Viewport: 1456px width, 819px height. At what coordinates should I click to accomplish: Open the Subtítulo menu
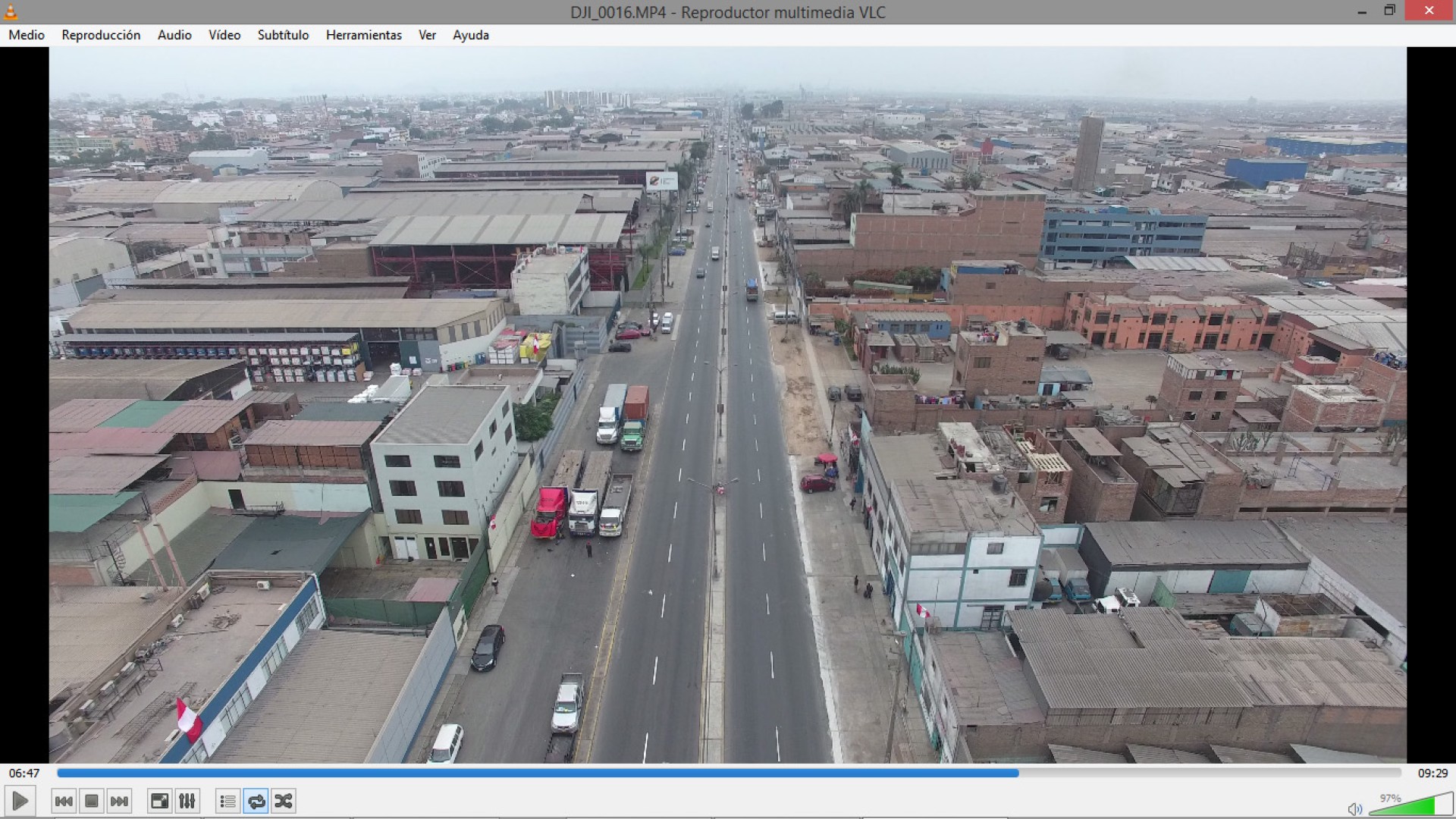click(283, 35)
